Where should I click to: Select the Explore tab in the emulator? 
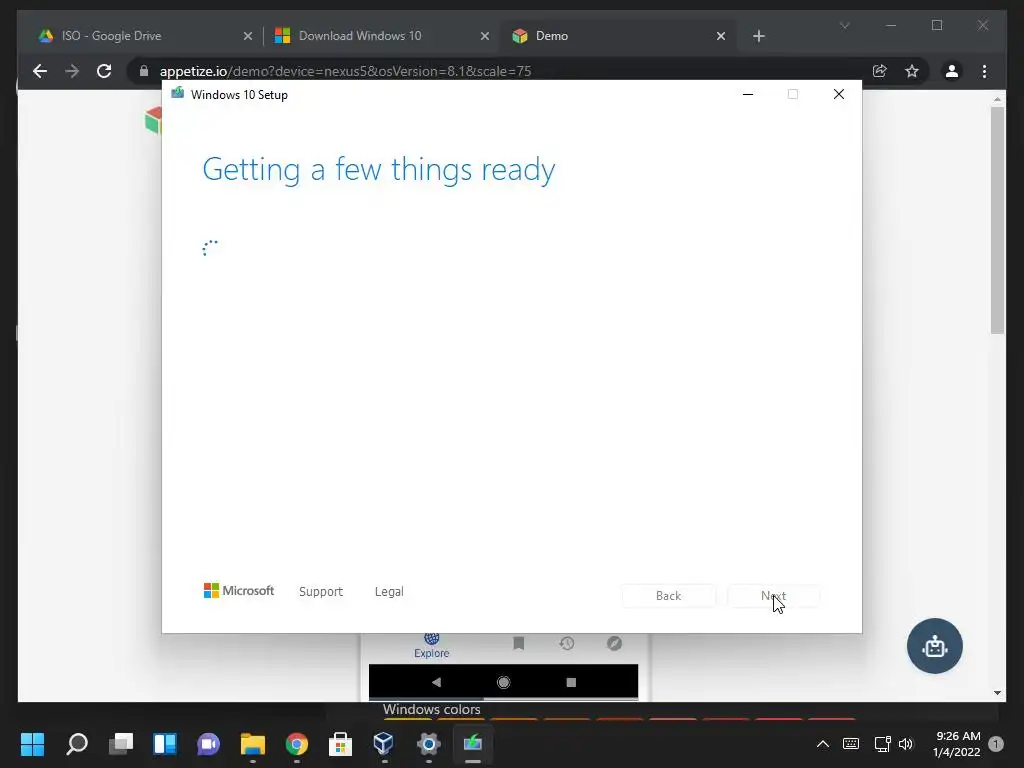[432, 645]
